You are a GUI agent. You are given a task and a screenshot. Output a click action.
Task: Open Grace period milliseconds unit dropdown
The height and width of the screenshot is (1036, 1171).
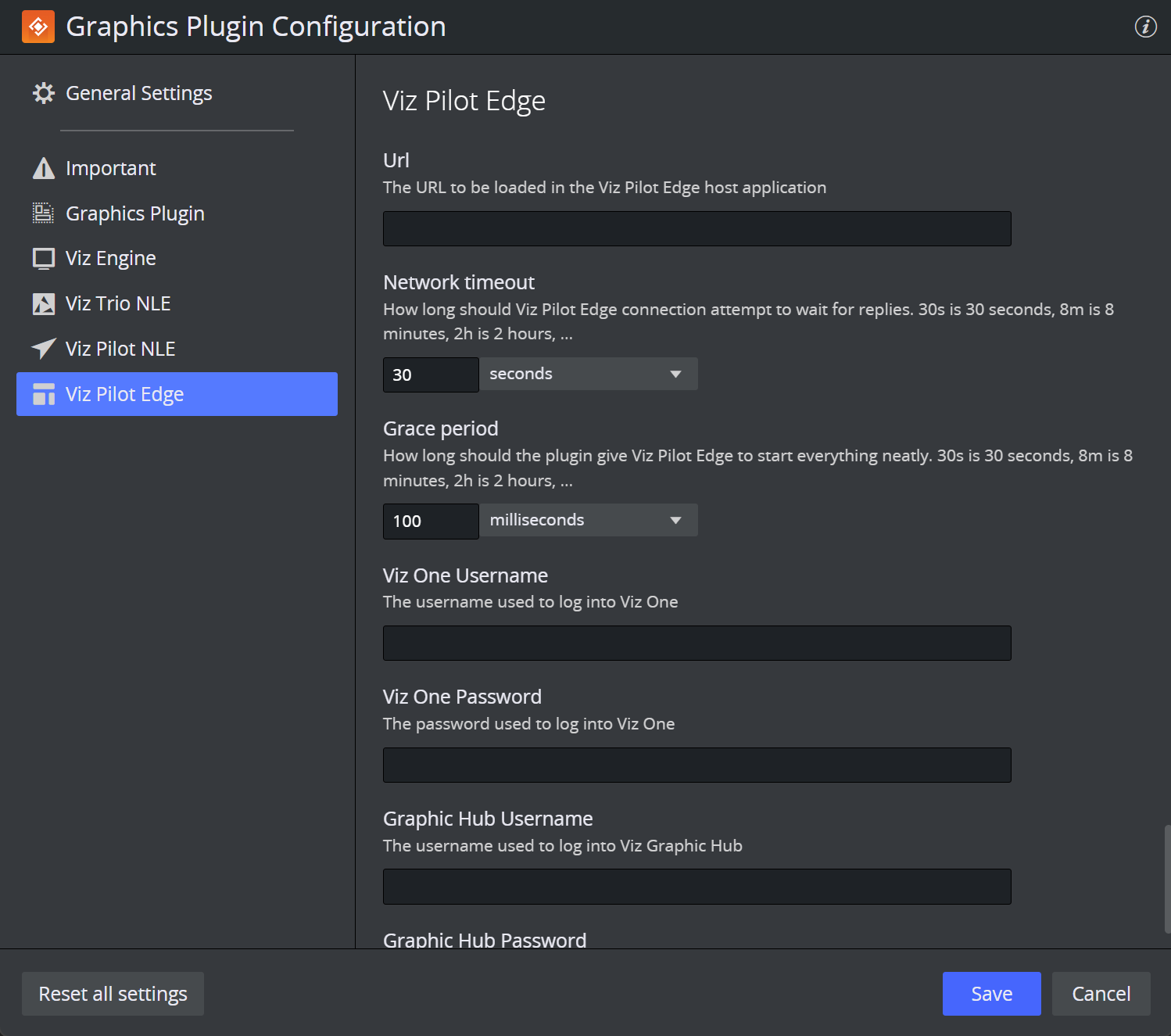[589, 520]
